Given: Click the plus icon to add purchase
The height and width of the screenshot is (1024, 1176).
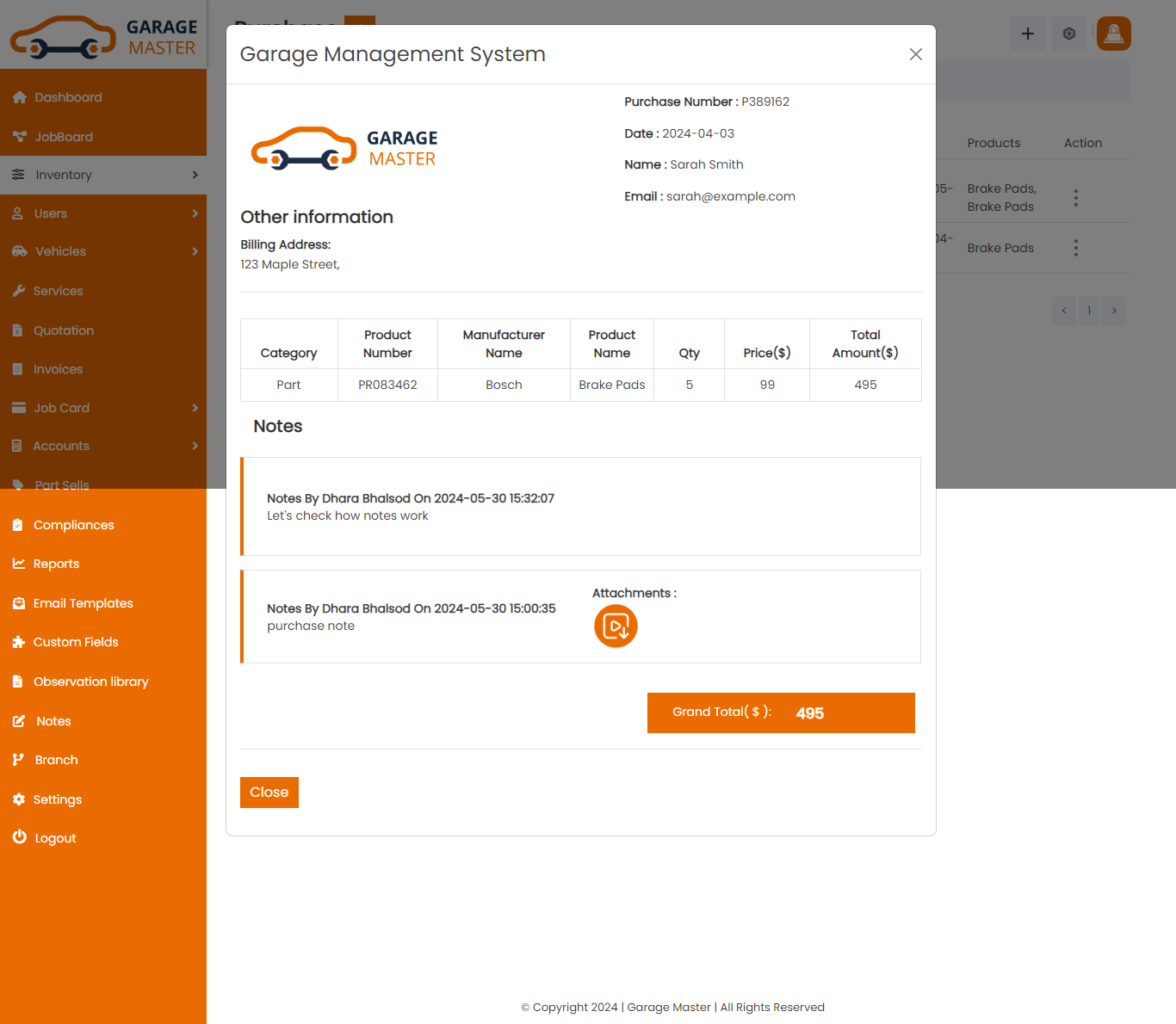Looking at the screenshot, I should click(1027, 34).
